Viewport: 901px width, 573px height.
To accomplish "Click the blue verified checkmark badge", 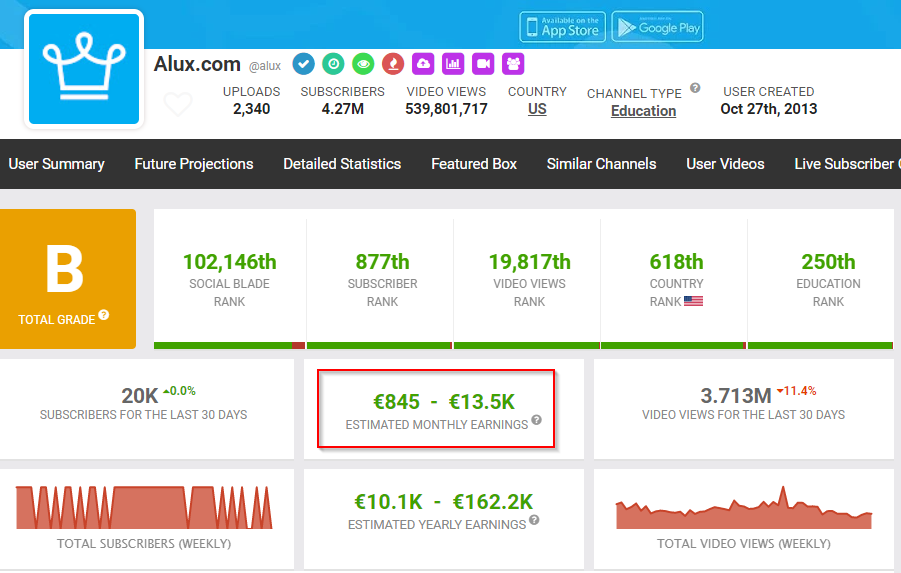I will 304,64.
